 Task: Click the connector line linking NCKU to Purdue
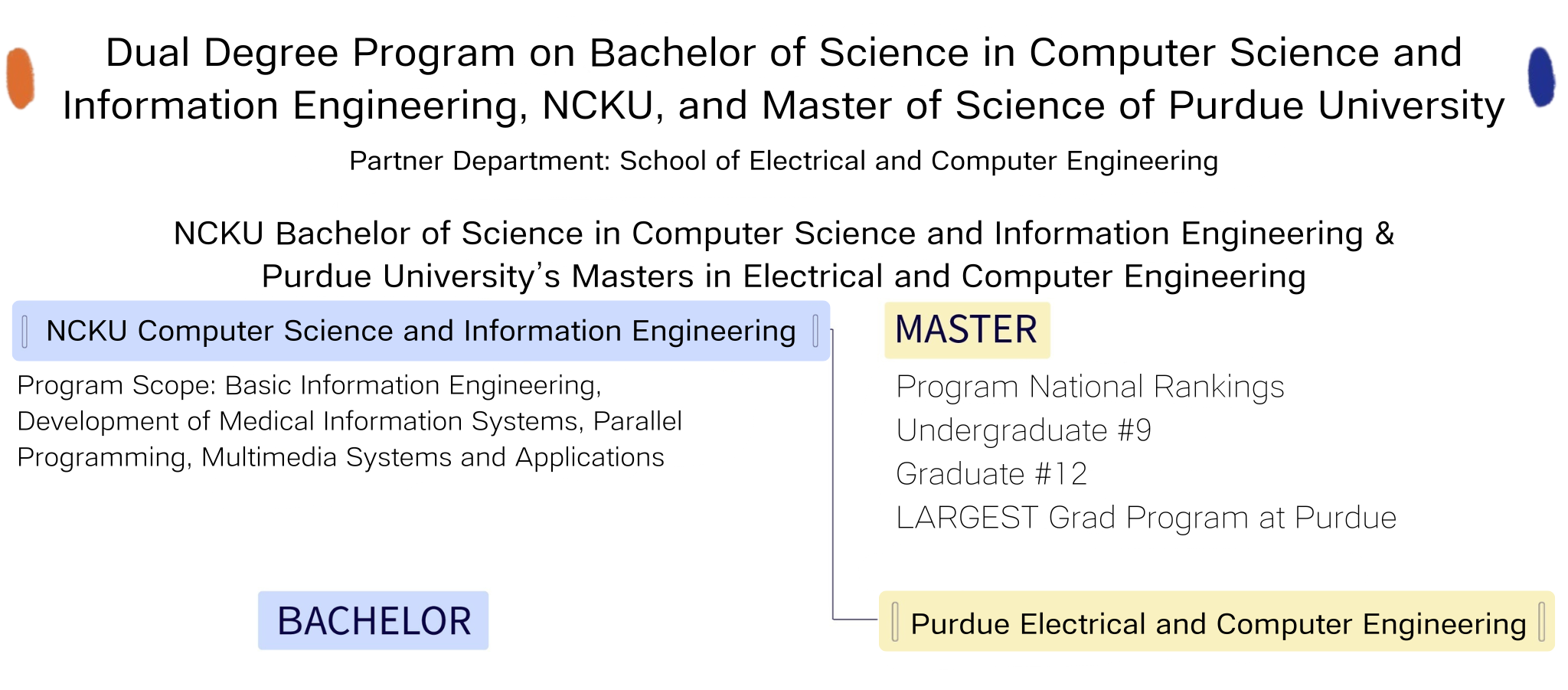833,475
